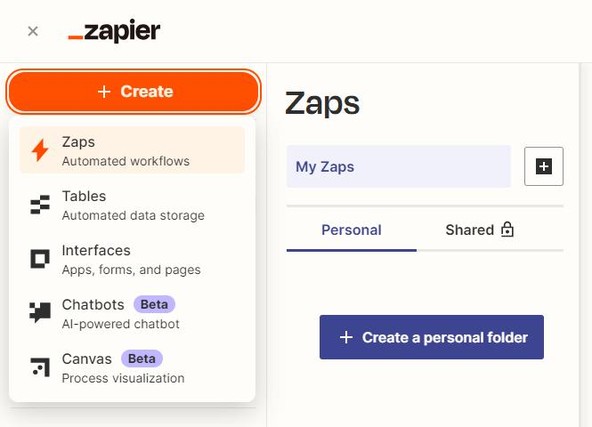The height and width of the screenshot is (427, 592).
Task: Click the lock icon beside Shared
Action: coord(507,229)
